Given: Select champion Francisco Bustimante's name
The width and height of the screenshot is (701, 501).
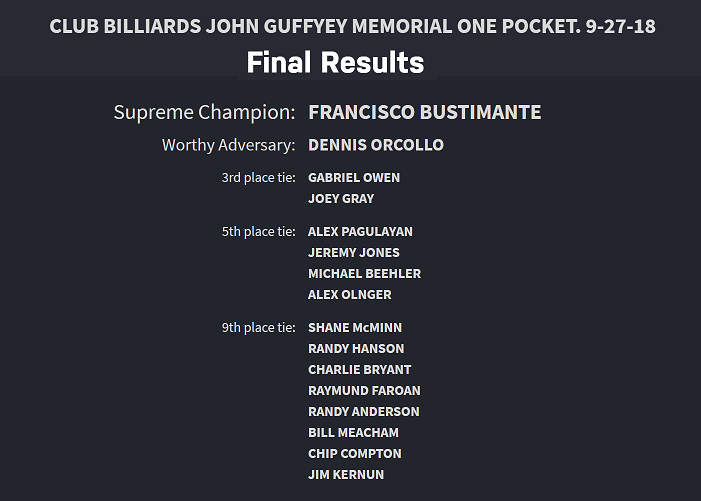Looking at the screenshot, I should click(x=424, y=112).
